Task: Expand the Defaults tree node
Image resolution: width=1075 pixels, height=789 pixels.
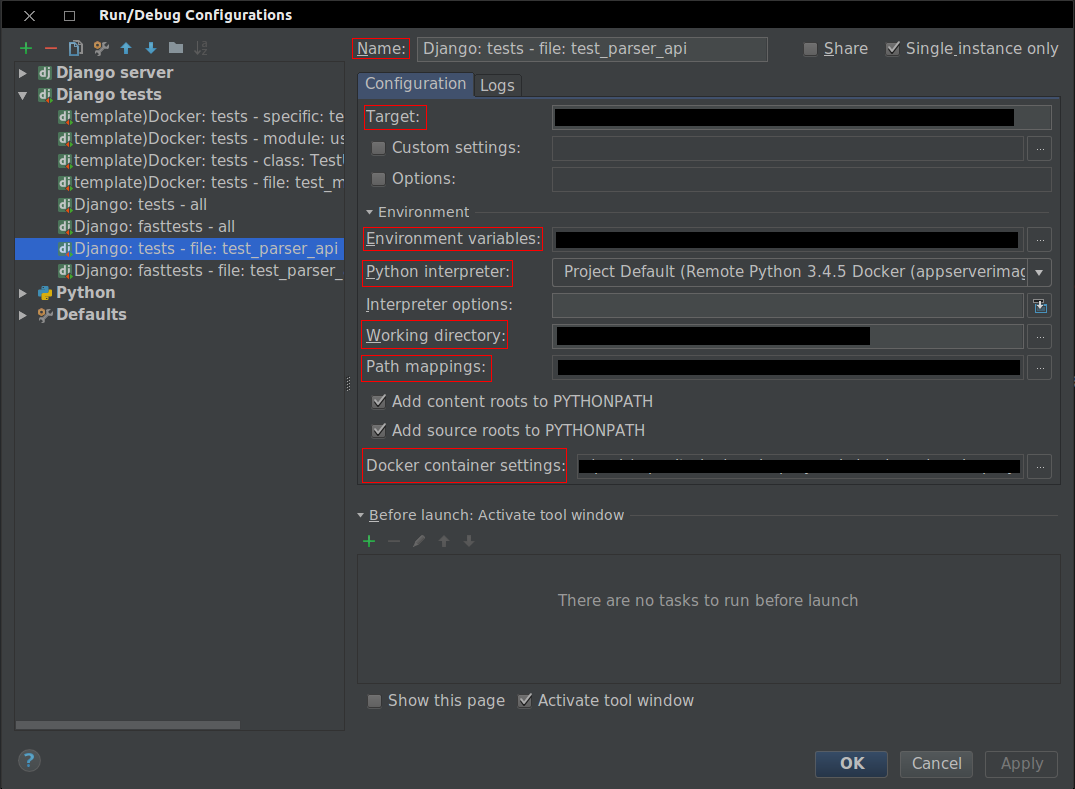Action: point(23,315)
